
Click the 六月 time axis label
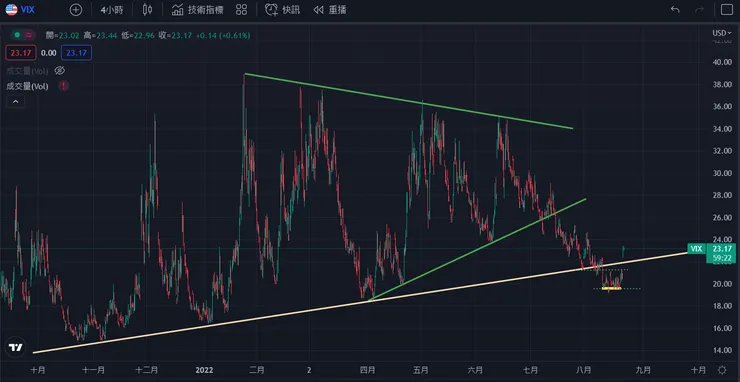coord(476,370)
